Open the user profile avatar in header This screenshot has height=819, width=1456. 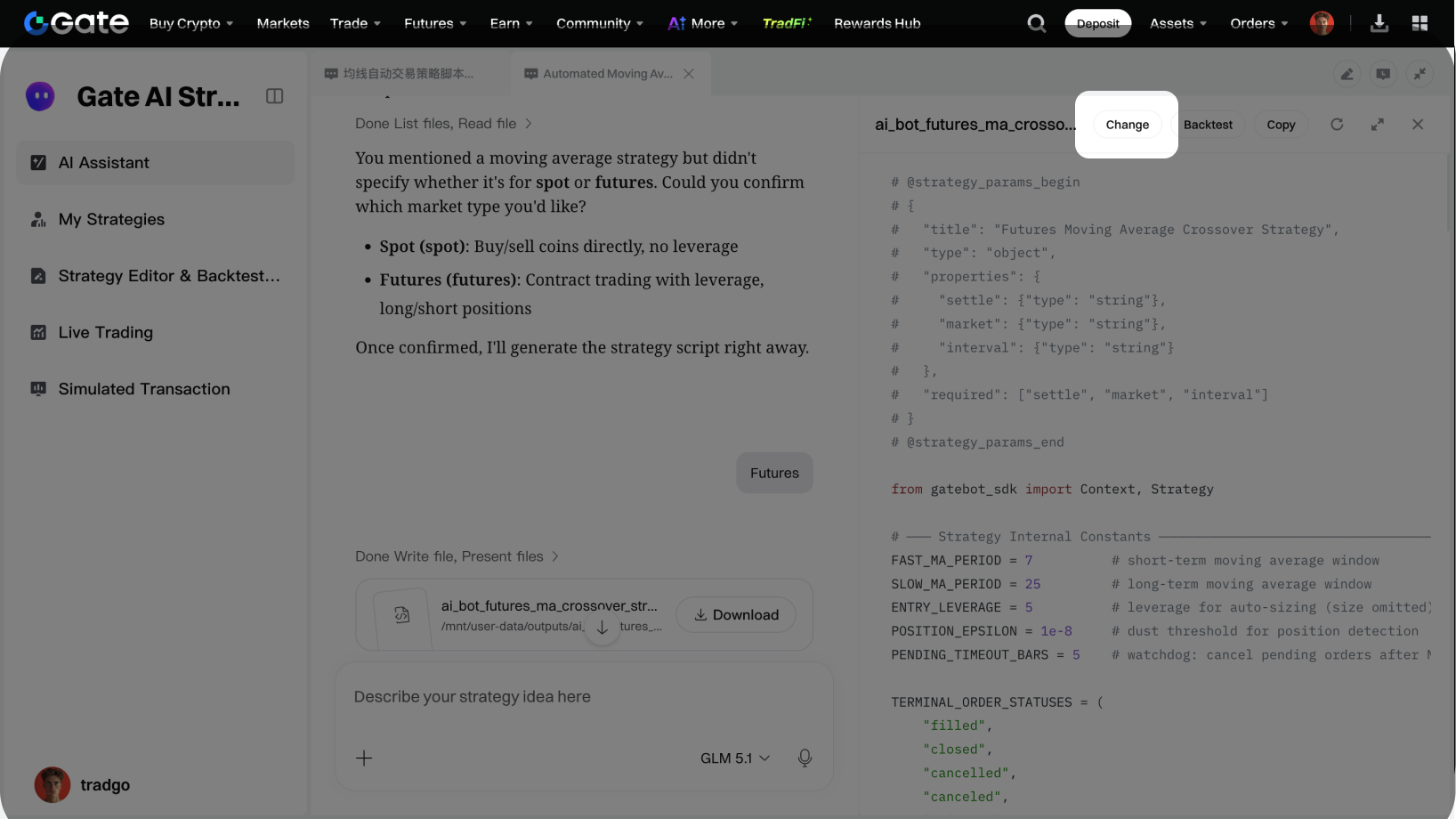click(x=1322, y=23)
